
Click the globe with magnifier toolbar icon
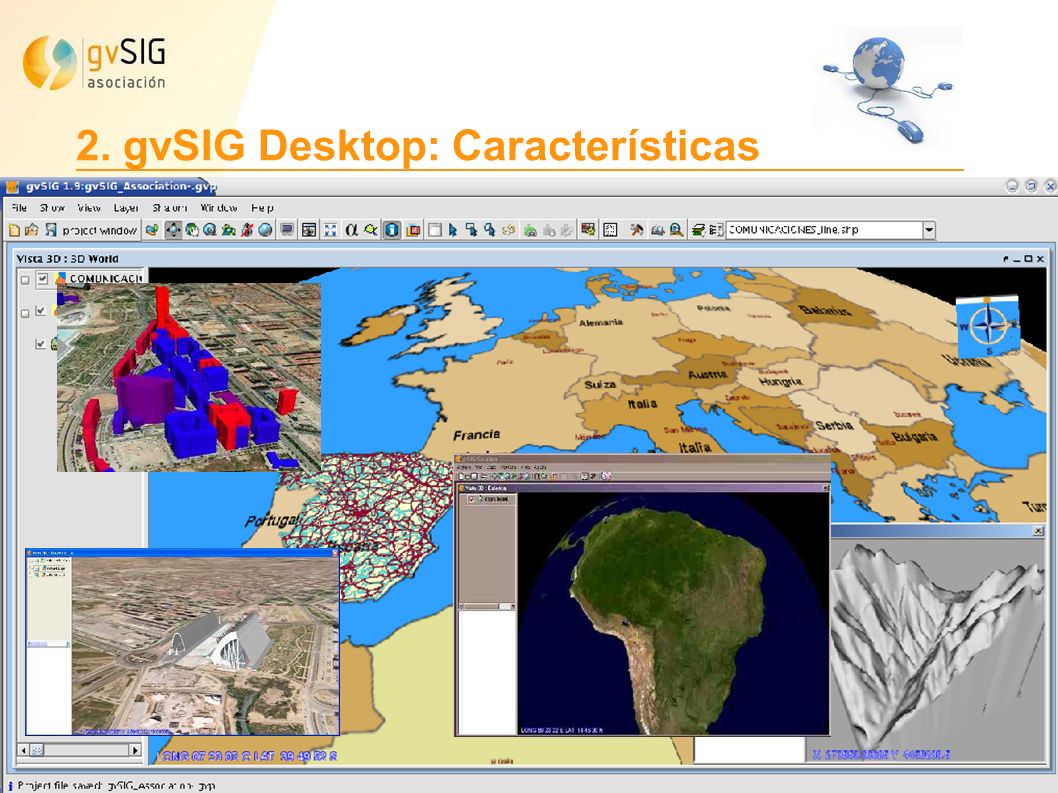(x=211, y=230)
